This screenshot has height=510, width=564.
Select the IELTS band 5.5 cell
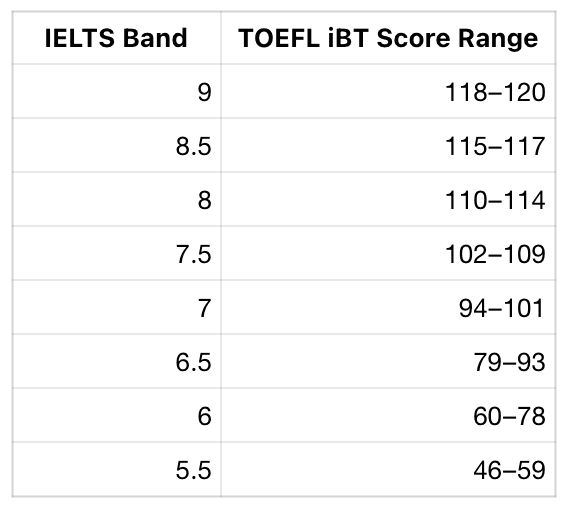coord(117,469)
